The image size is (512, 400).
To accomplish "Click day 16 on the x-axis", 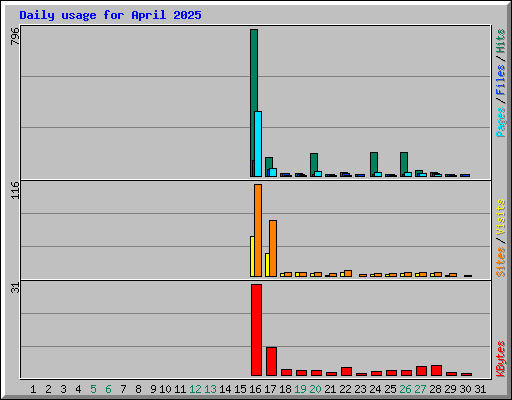I will click(255, 389).
